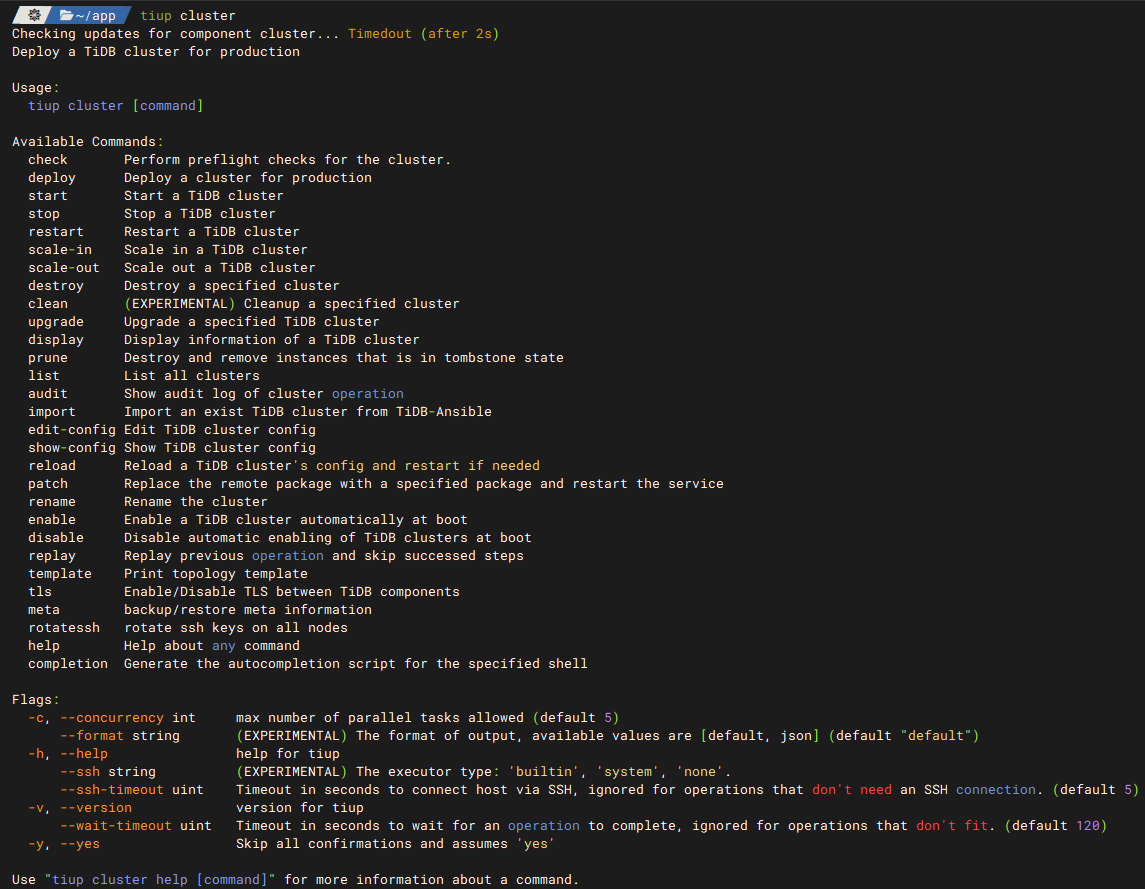Click the 'stop' command name
Screen dimensions: 1145x889
point(44,213)
